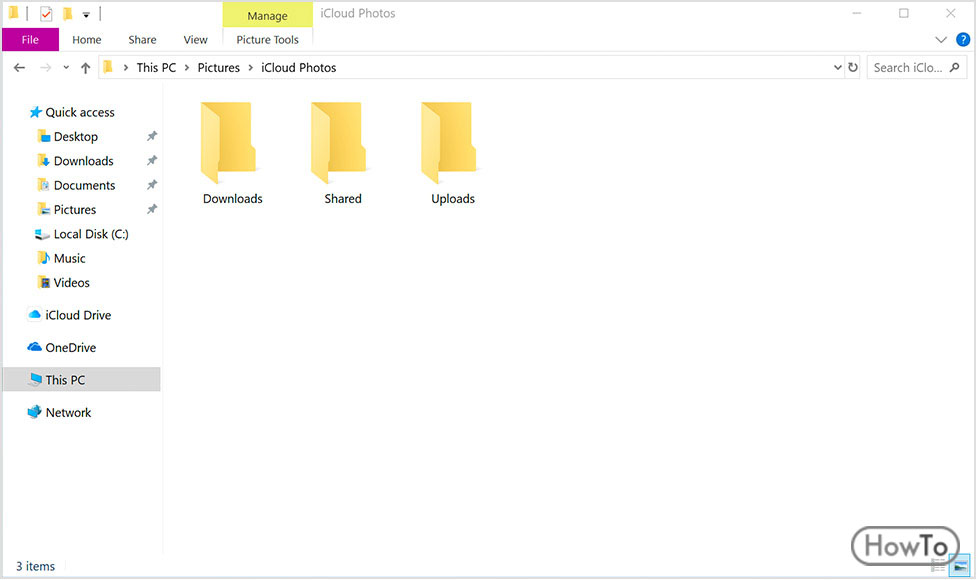Select the Manage contextual tab
Viewport: 976px width, 580px height.
tap(267, 16)
